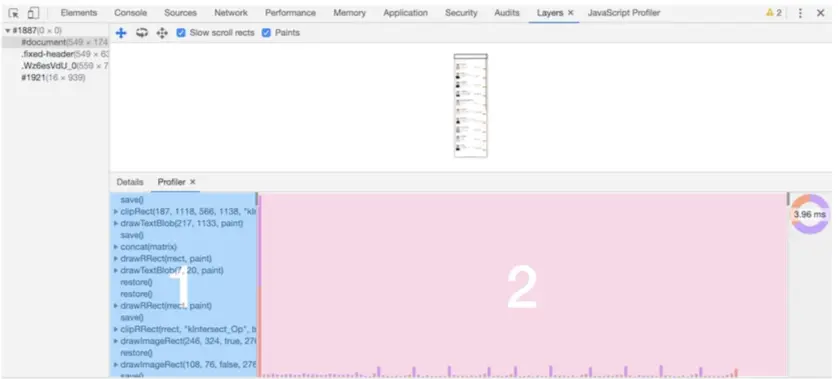Open the DevTools three-dot customize menu
This screenshot has height=379, width=838.
[x=800, y=13]
